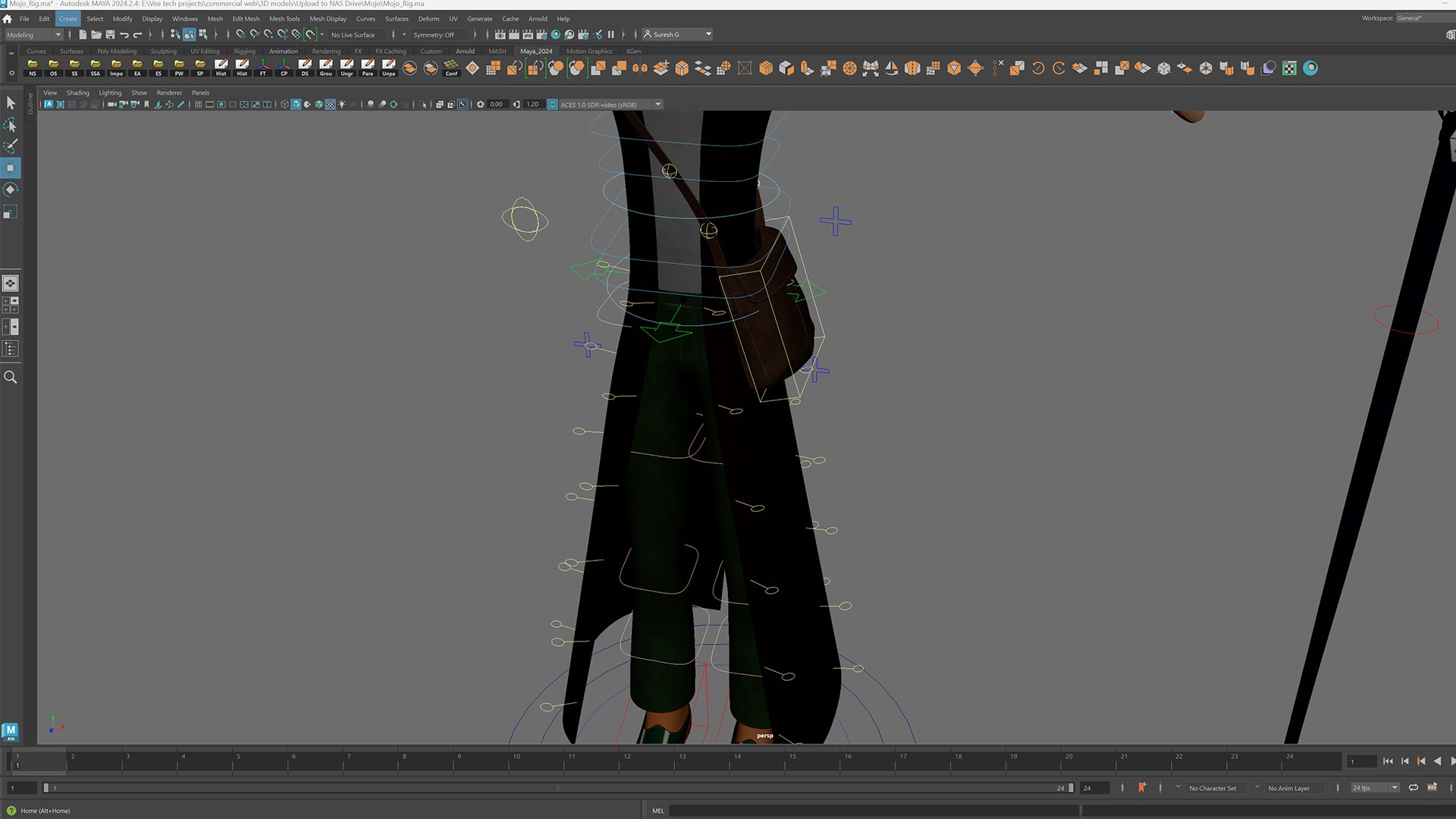Toggle snap to grids magnet icon
1456x819 pixels.
(240, 35)
